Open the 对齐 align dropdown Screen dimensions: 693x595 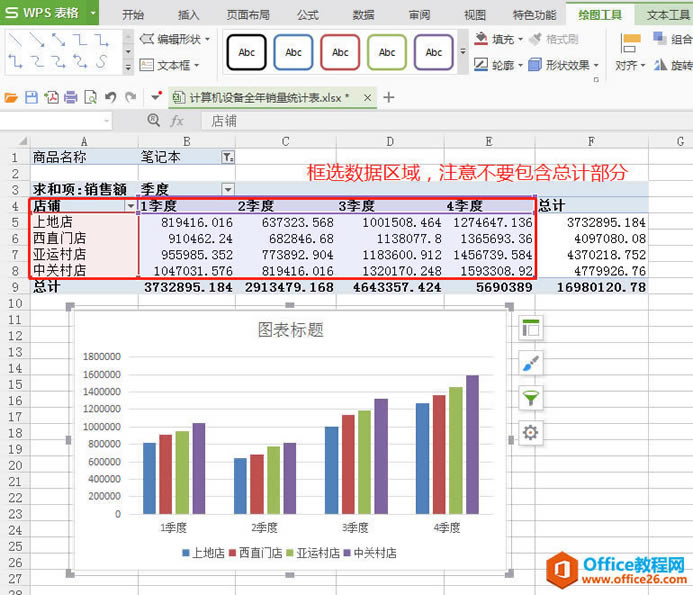pyautogui.click(x=630, y=52)
